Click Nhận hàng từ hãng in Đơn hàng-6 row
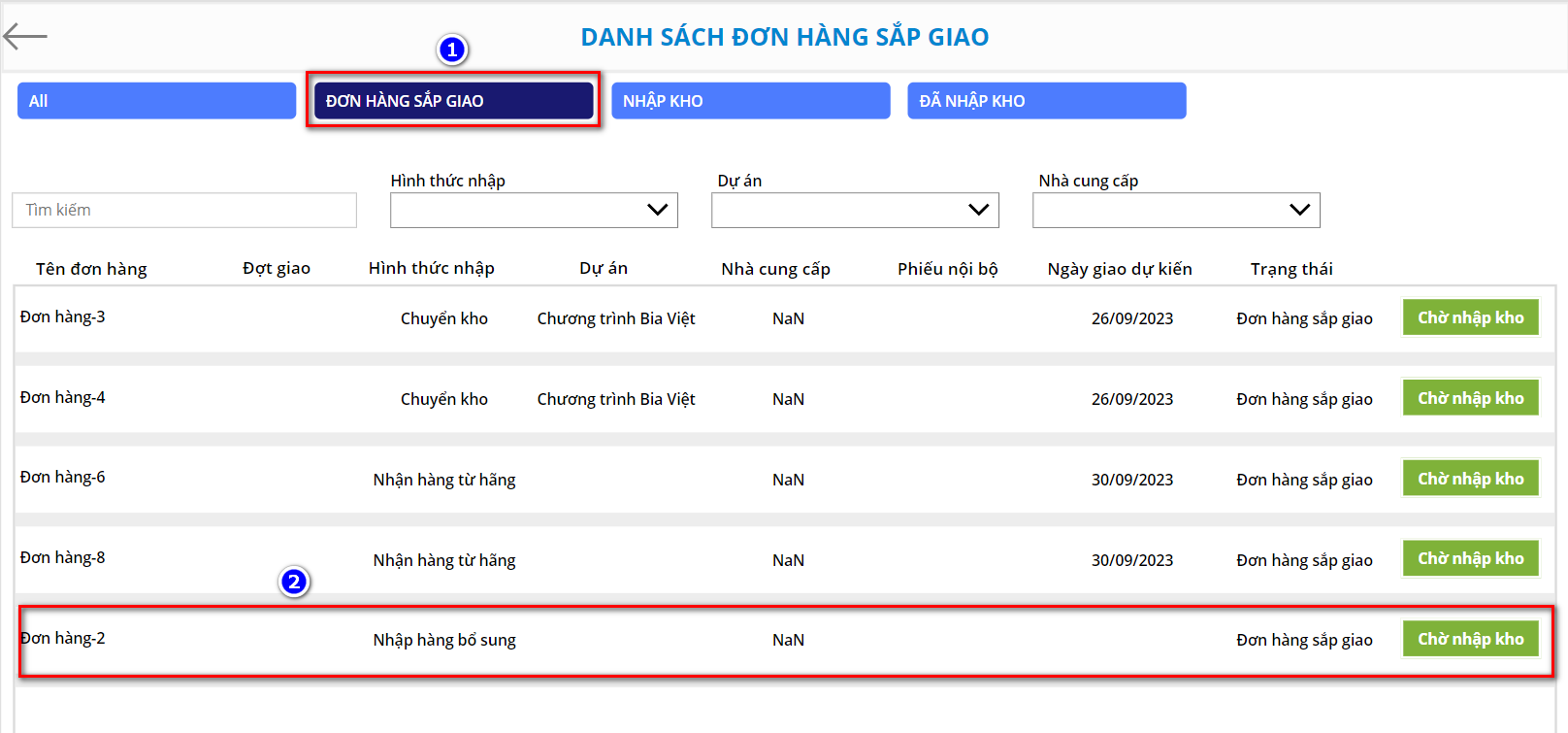The width and height of the screenshot is (1568, 733). click(444, 480)
